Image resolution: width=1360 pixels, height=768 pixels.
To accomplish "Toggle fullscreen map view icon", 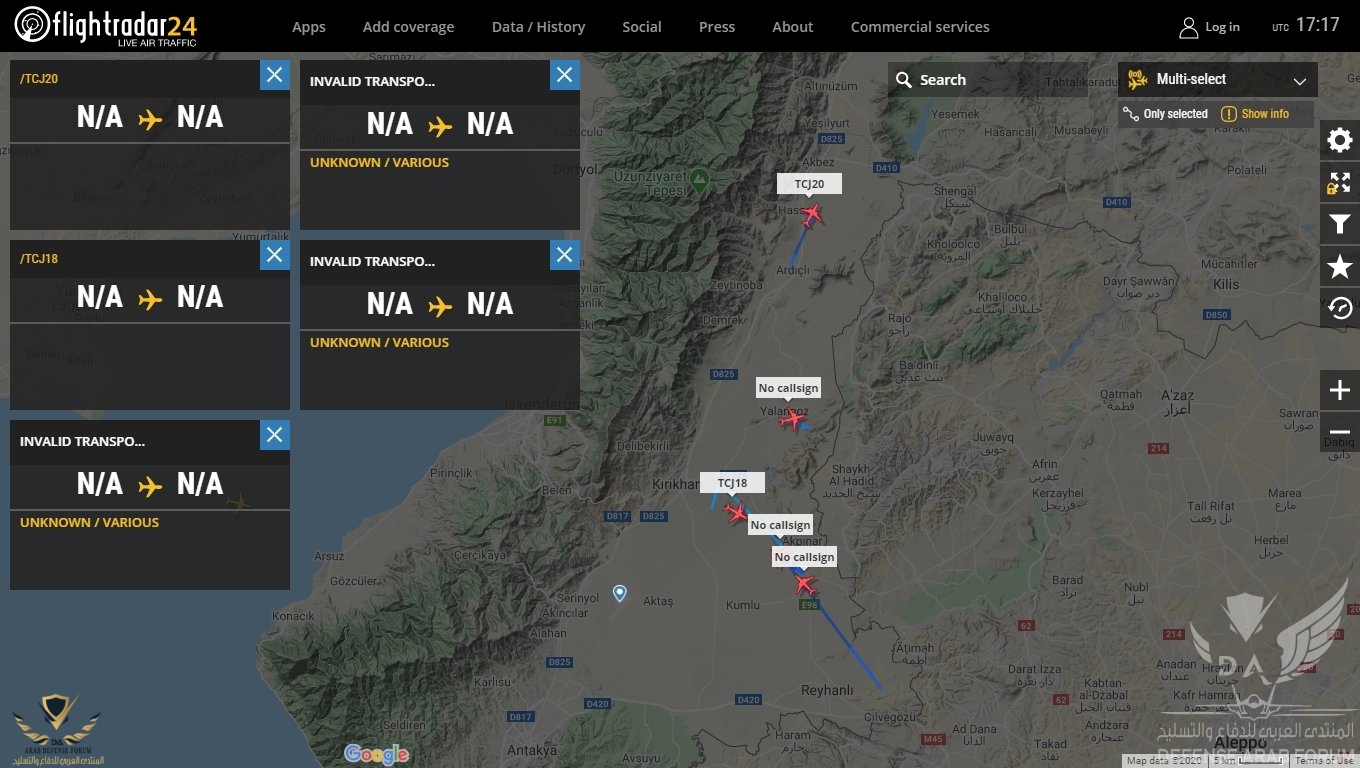I will (1340, 182).
